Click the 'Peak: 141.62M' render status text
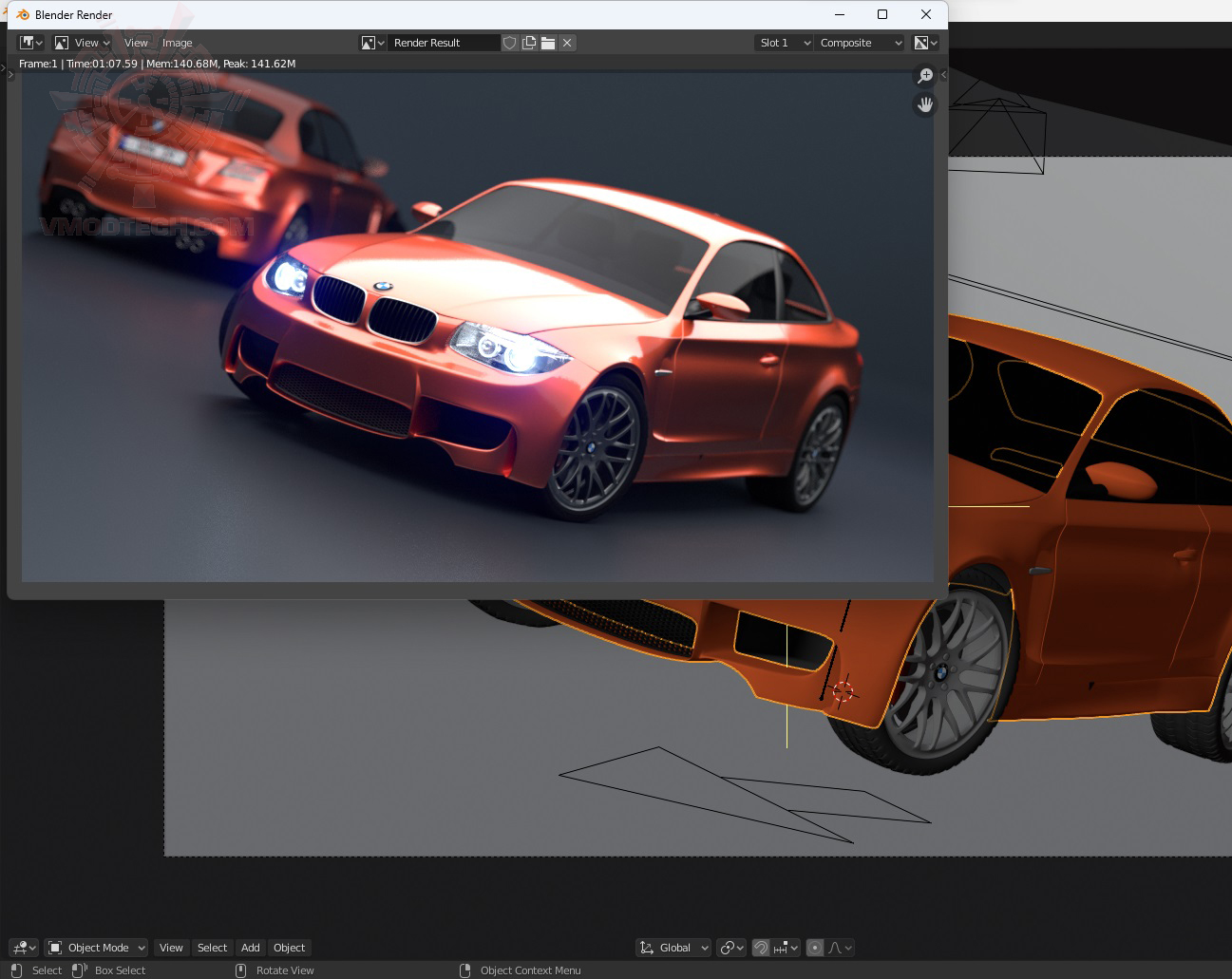This screenshot has width=1232, height=979. 259,64
